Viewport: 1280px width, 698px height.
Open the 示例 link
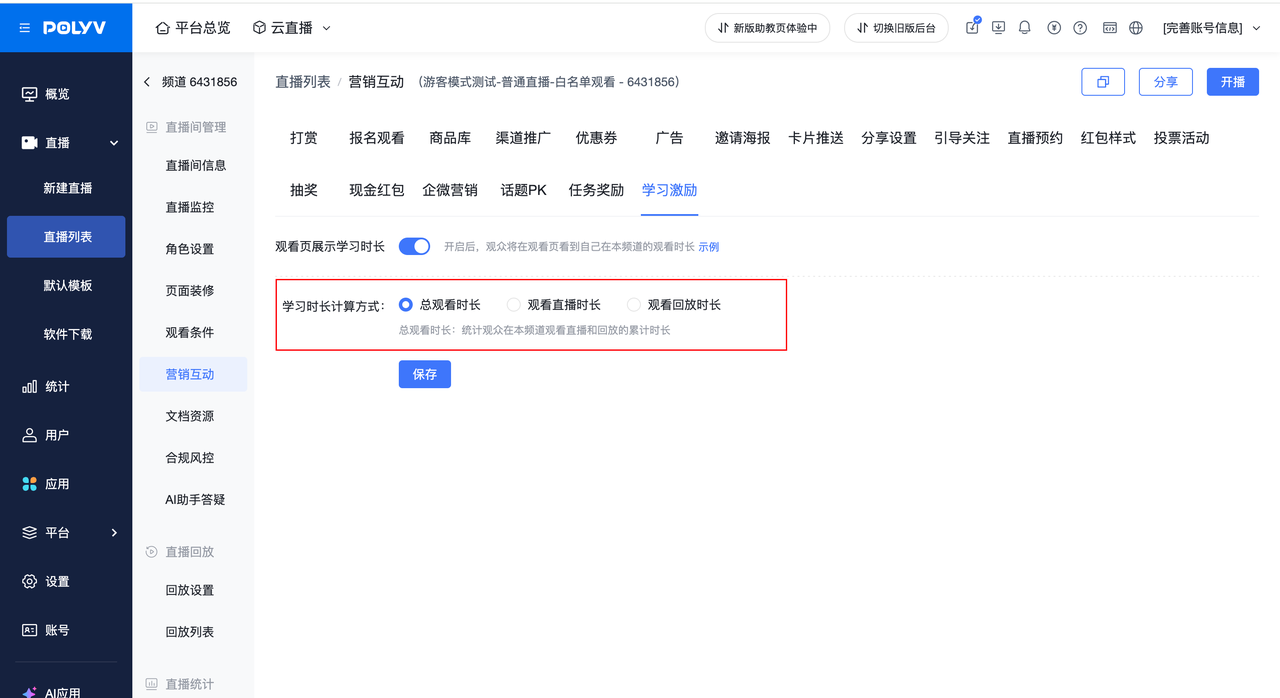[708, 246]
